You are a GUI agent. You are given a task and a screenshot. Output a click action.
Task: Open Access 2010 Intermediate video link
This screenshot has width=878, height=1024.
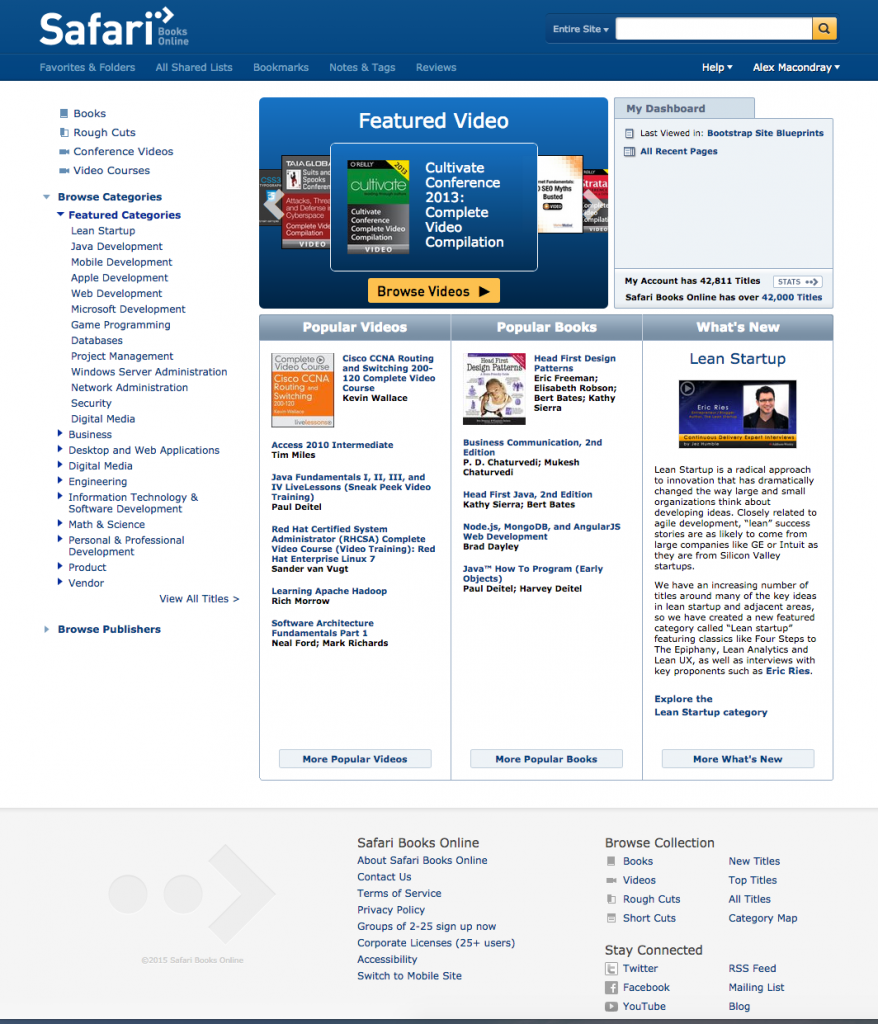[x=333, y=445]
